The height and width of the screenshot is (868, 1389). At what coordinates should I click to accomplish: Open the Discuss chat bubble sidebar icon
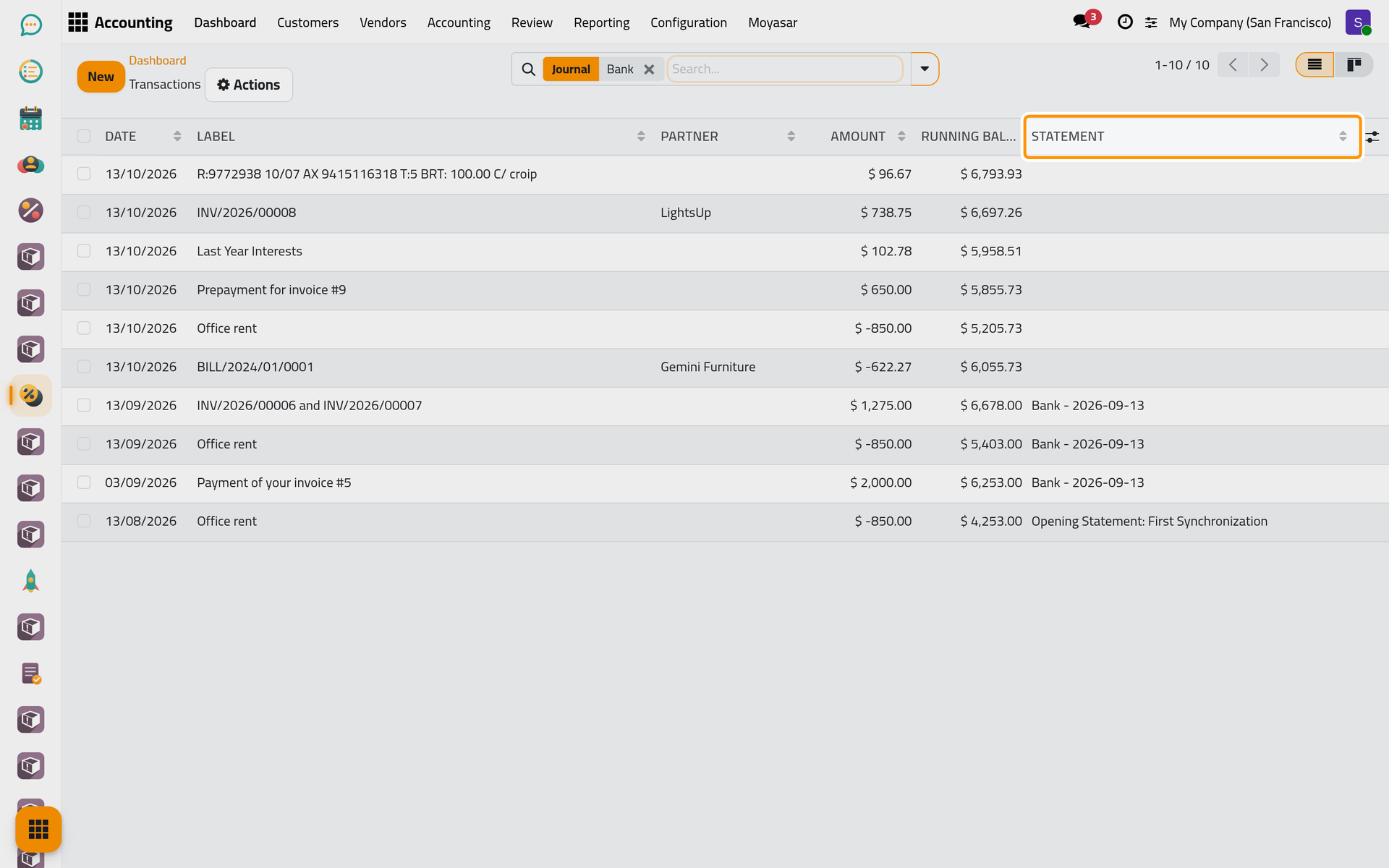coord(30,25)
